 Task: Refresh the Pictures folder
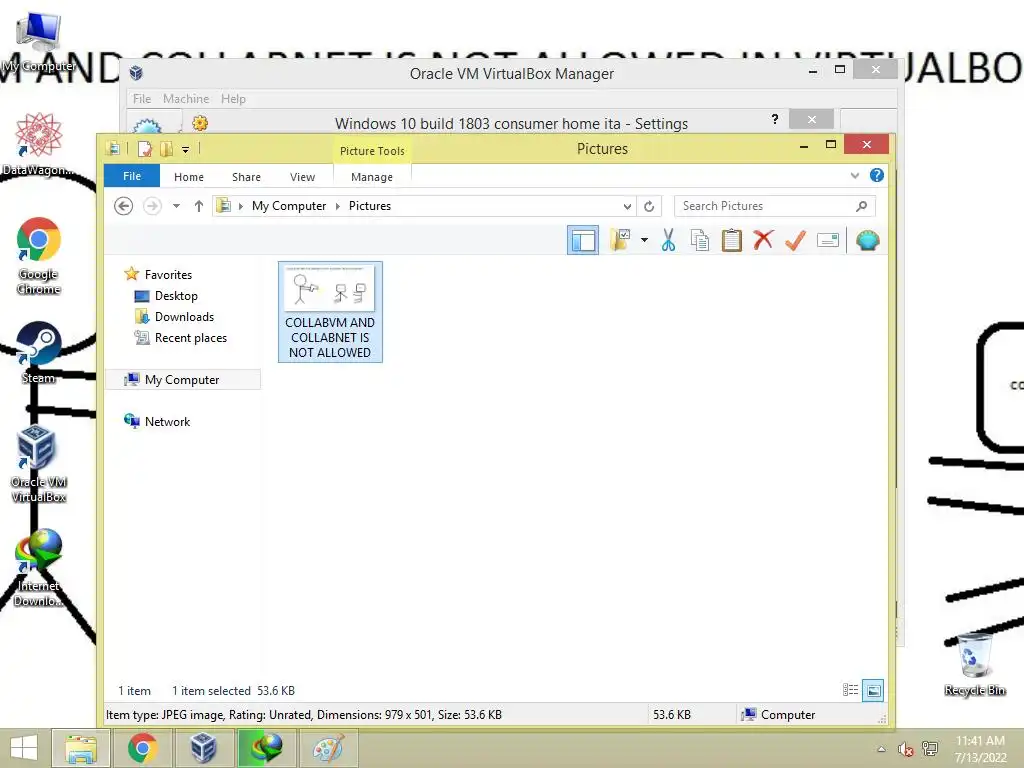tap(649, 206)
